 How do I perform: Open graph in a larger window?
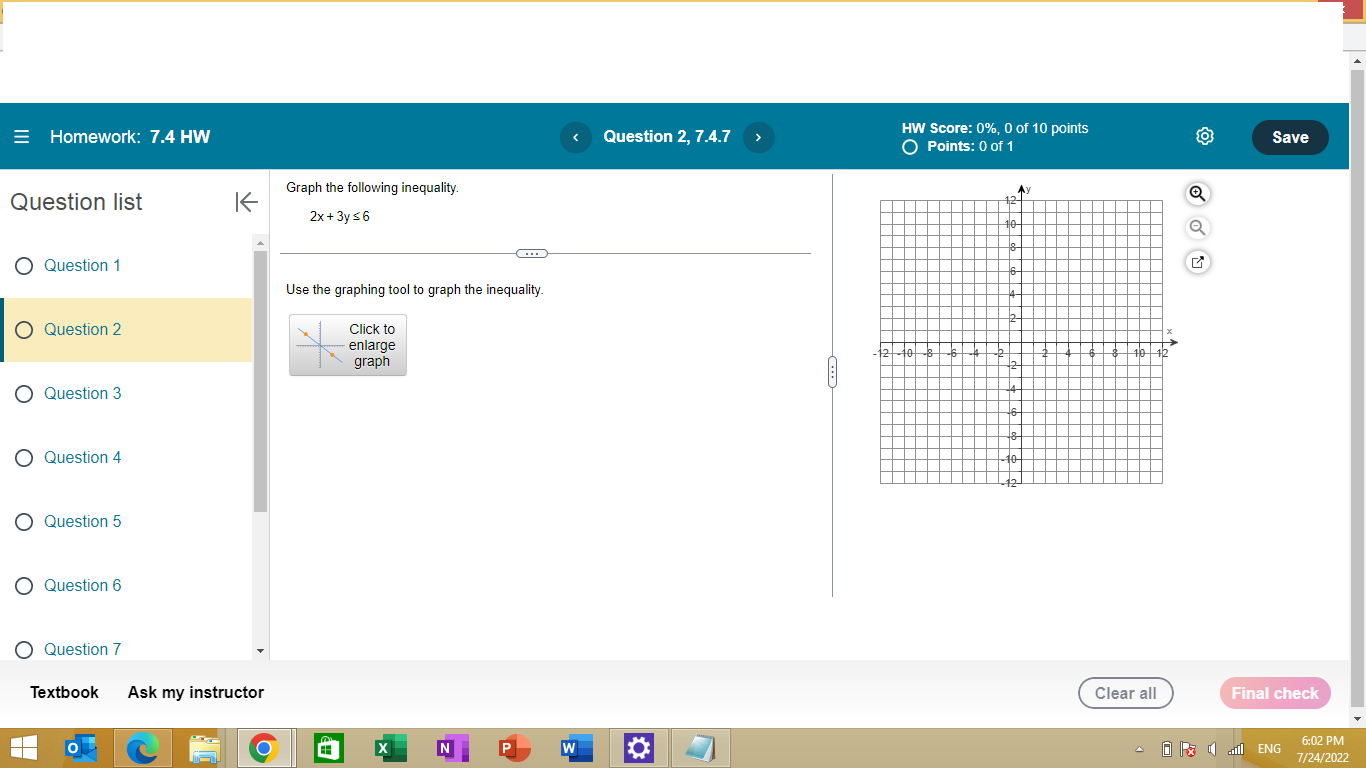click(1197, 261)
